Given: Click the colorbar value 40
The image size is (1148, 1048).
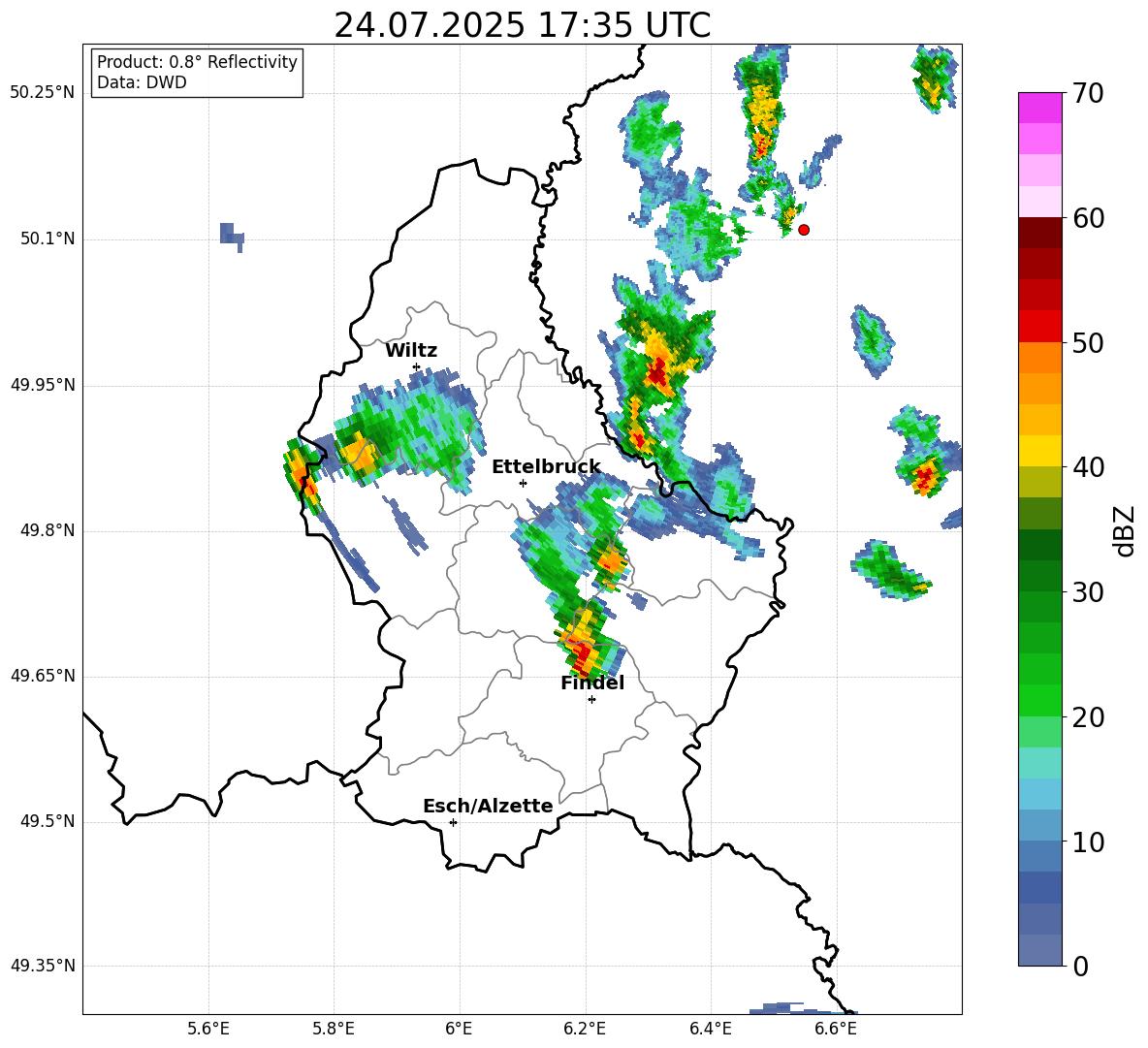Looking at the screenshot, I should [x=1088, y=467].
